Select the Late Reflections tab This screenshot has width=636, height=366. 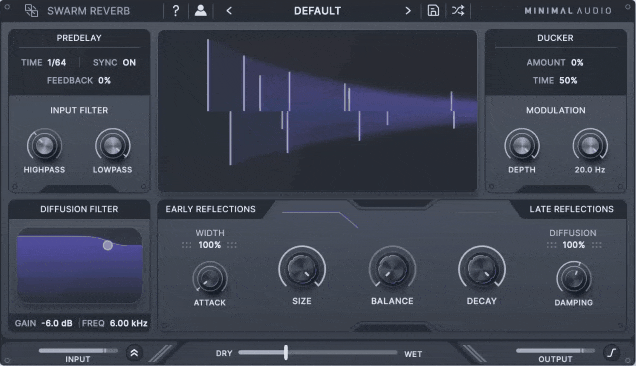(571, 209)
